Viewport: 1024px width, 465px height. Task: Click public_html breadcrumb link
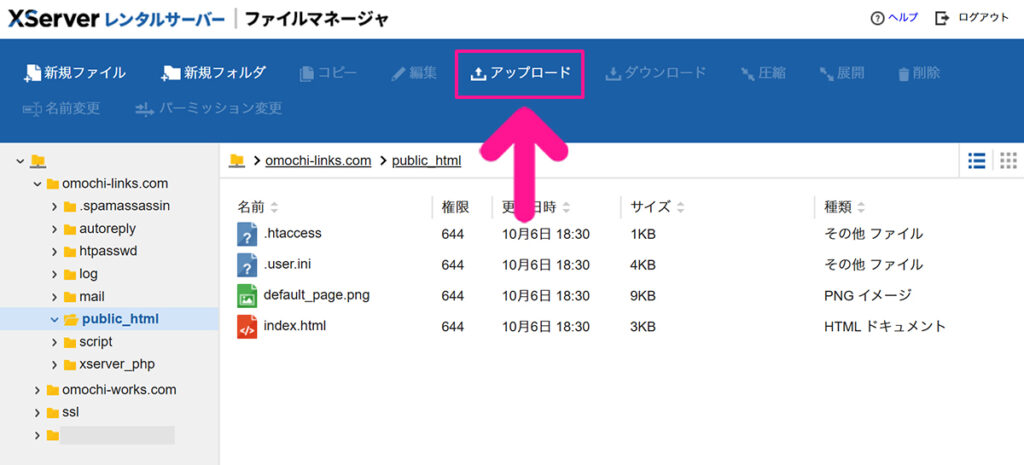[x=426, y=160]
